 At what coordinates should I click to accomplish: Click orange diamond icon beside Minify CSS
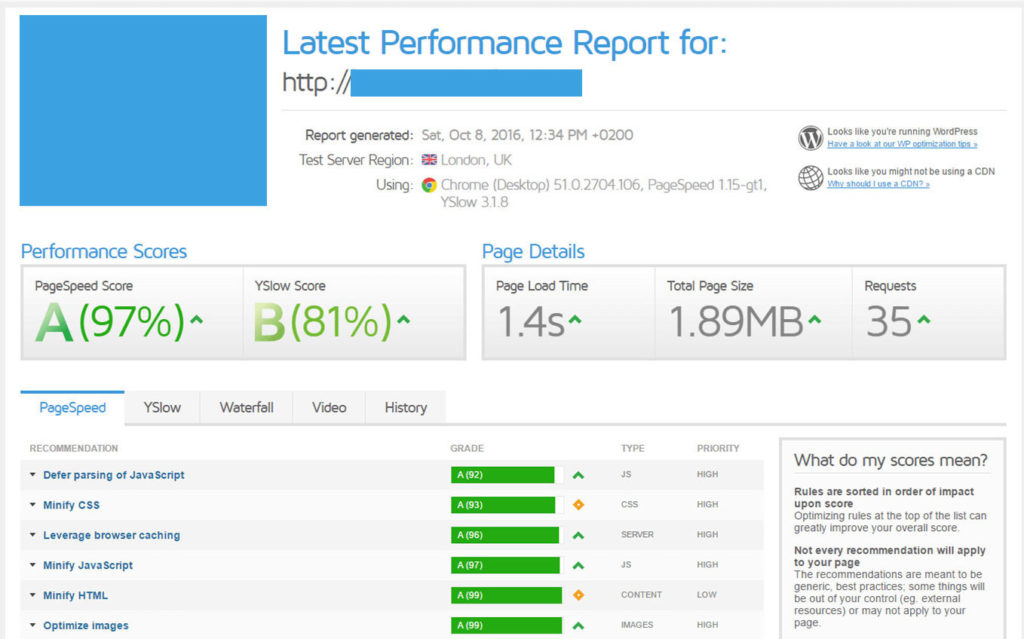point(578,505)
